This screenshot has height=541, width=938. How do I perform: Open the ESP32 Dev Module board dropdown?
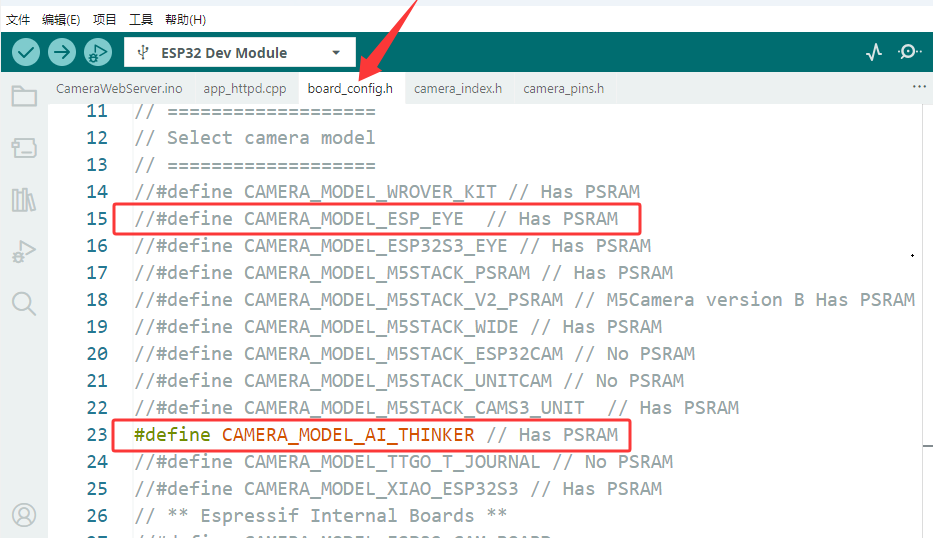click(240, 53)
